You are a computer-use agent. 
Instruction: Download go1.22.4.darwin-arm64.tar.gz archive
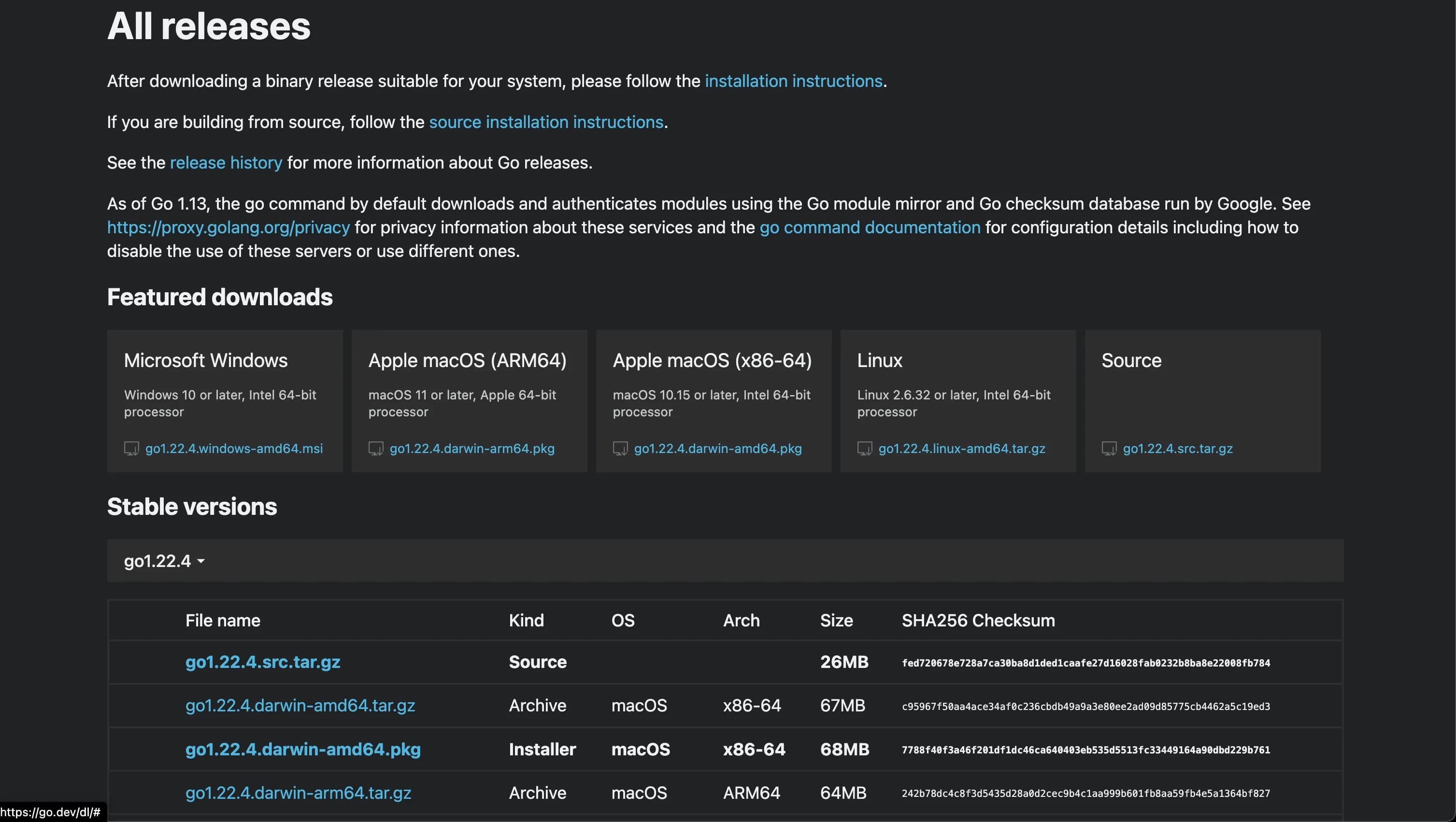coord(298,793)
